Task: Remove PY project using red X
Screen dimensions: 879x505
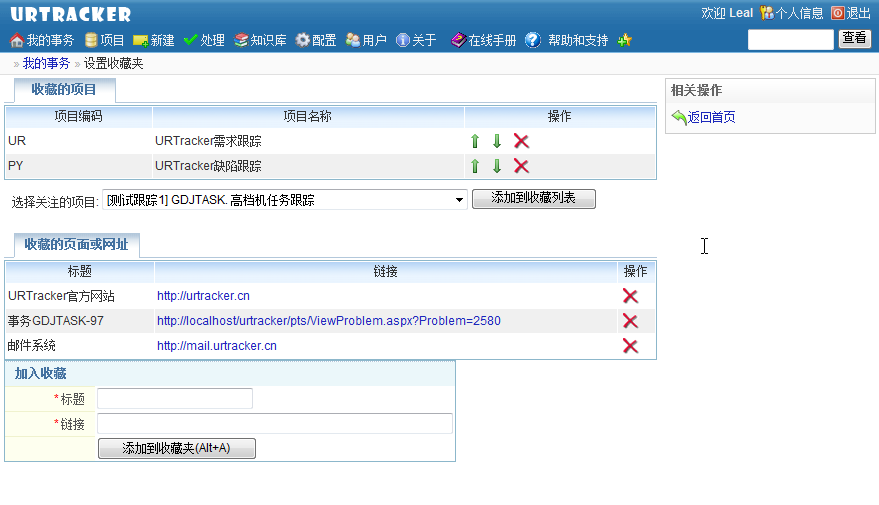Action: pyautogui.click(x=521, y=166)
